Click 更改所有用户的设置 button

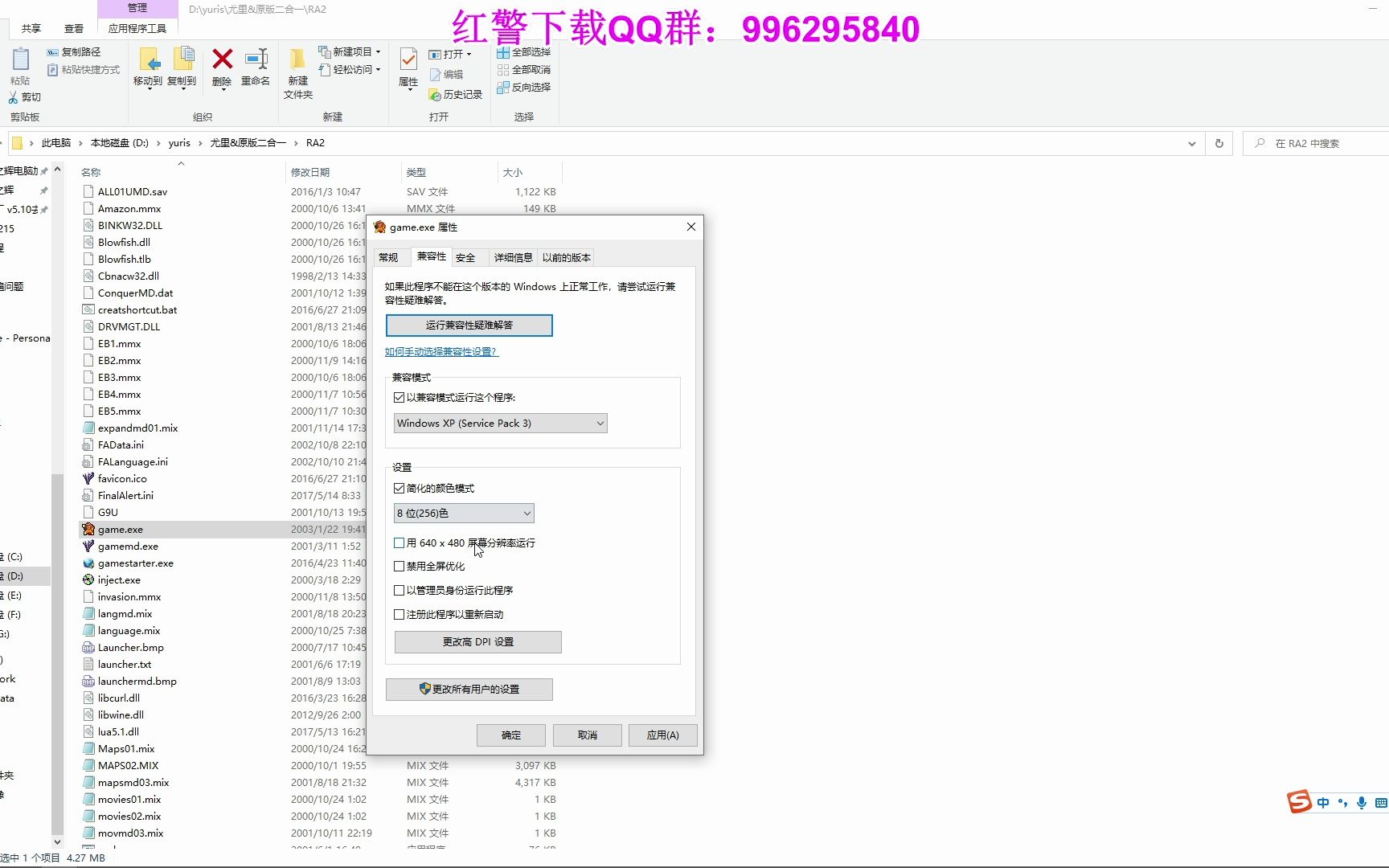pos(469,690)
